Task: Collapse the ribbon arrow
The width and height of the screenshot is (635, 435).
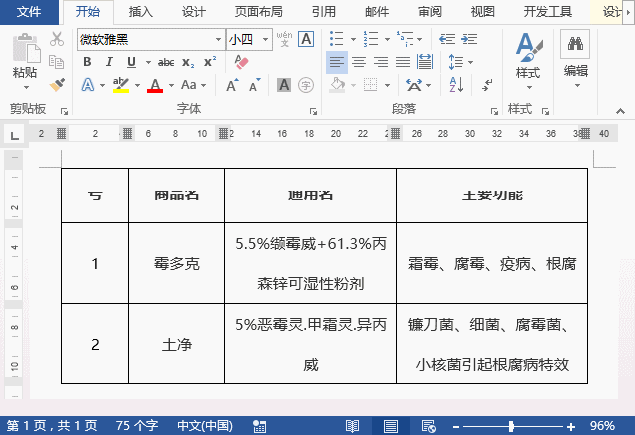Action: [x=620, y=111]
